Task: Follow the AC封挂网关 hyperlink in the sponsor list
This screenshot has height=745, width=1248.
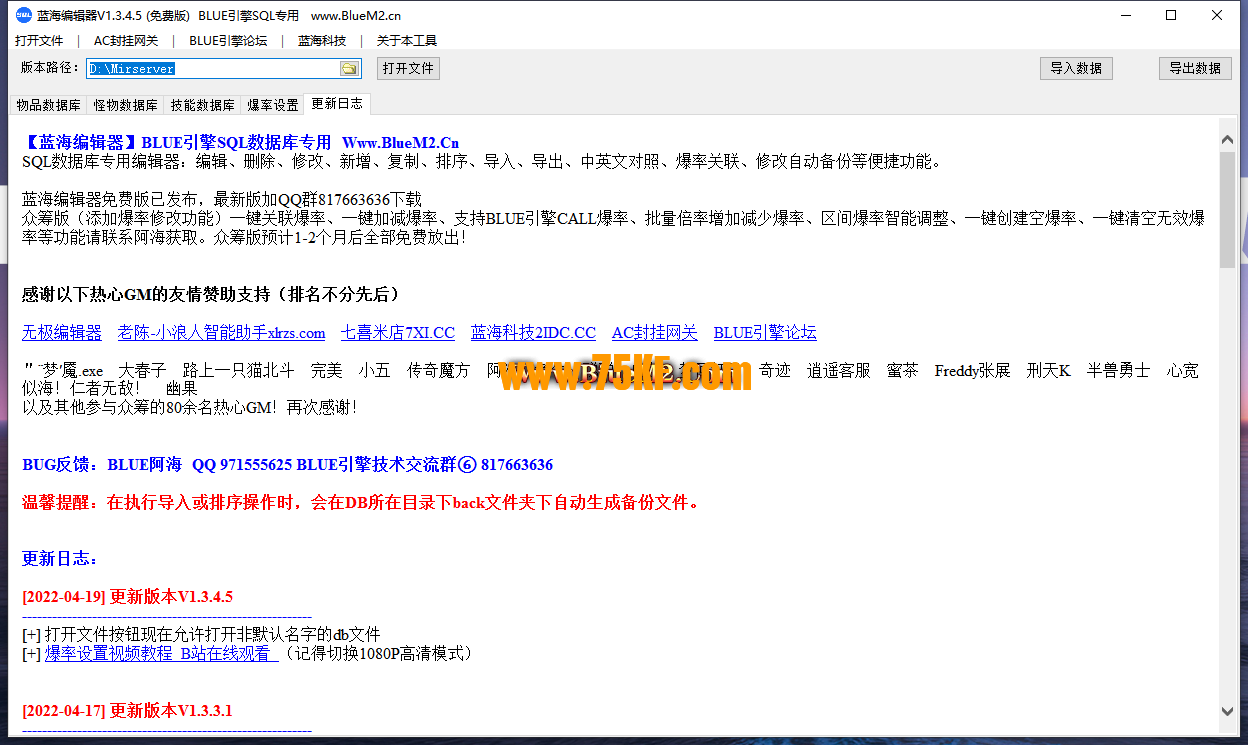Action: [655, 333]
